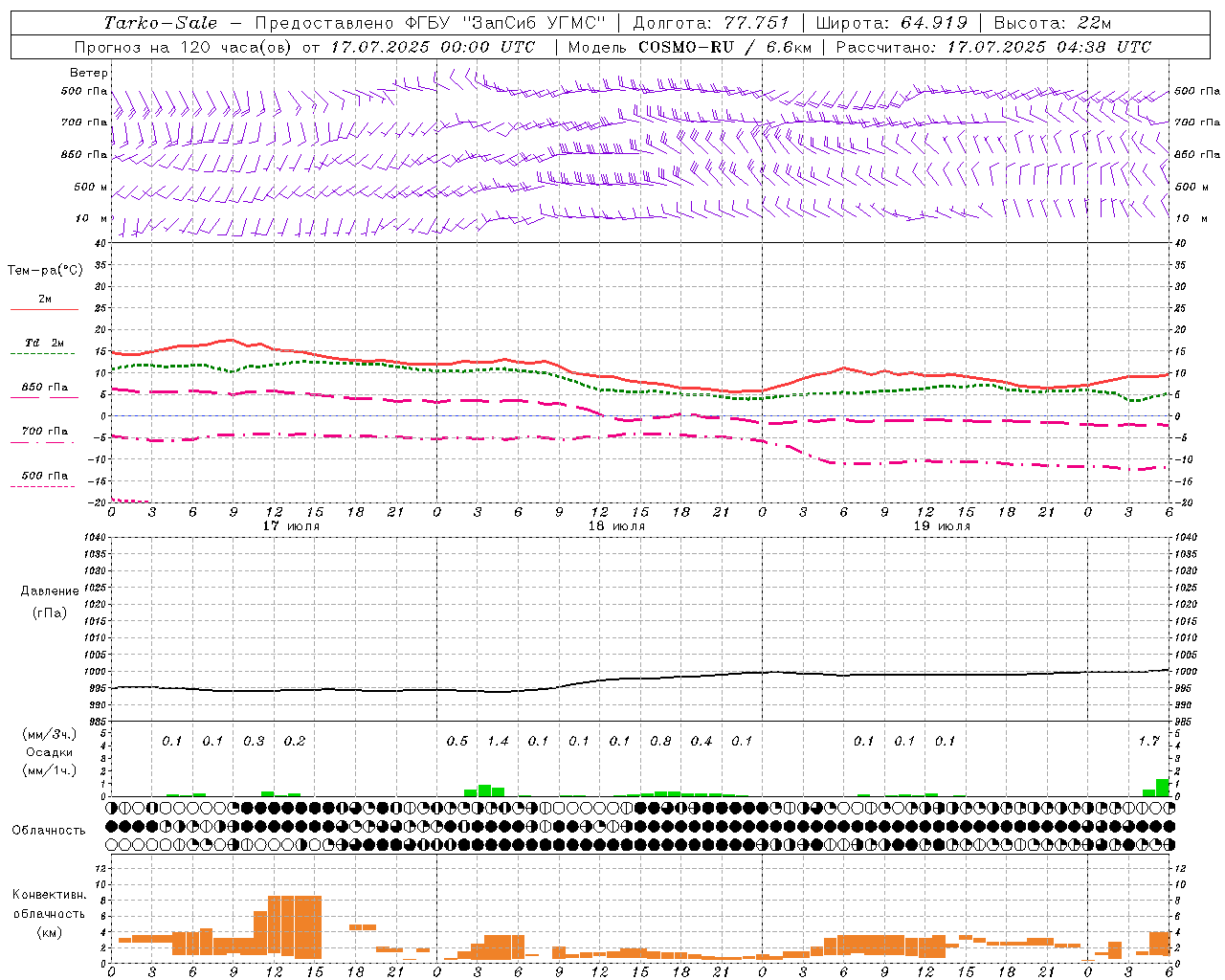The image size is (1225, 980).
Task: Select the 0.3 precipitation value
Action: coord(254,742)
